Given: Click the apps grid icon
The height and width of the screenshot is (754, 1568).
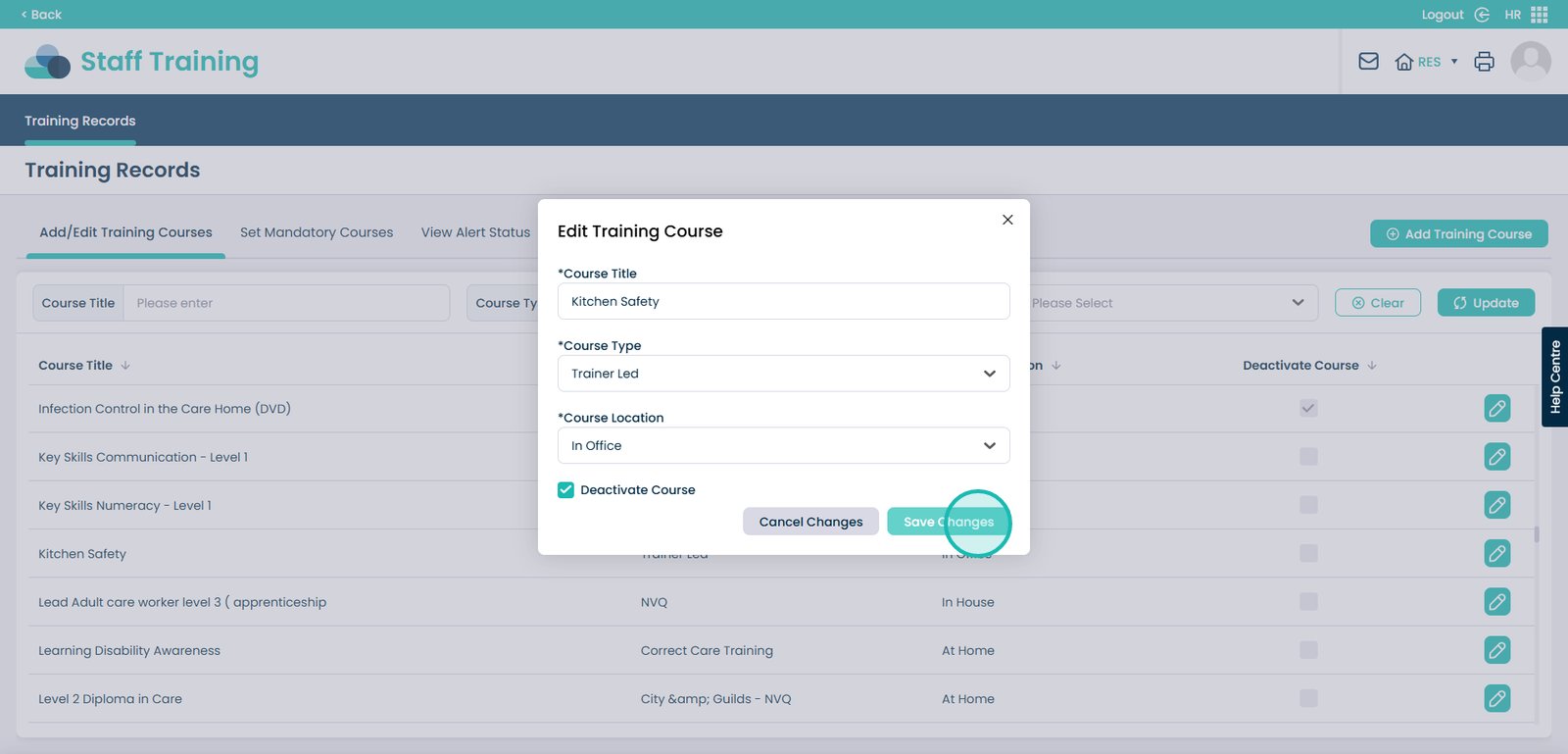Looking at the screenshot, I should click(1540, 15).
